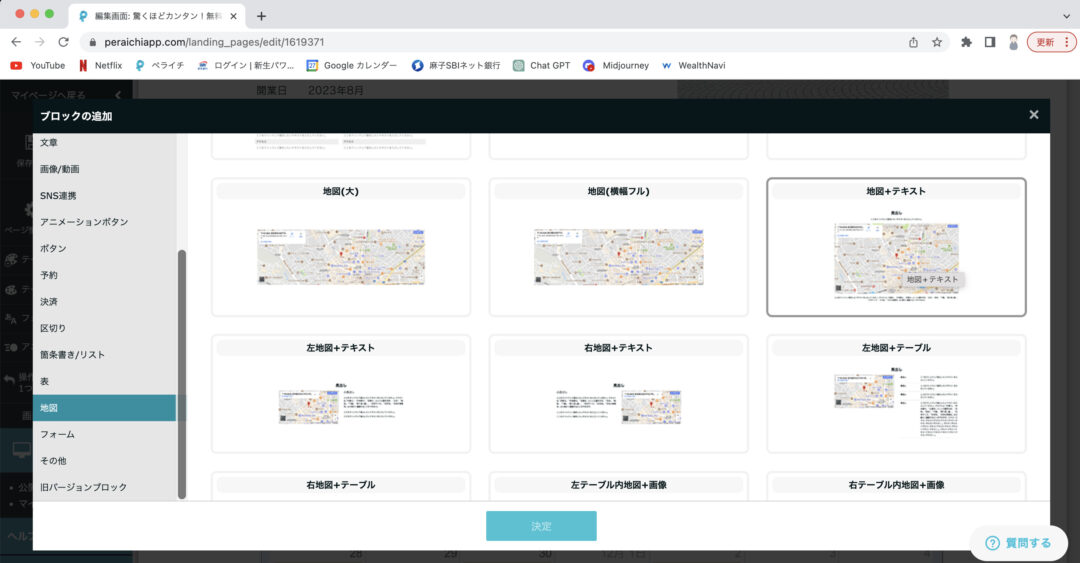This screenshot has width=1080, height=563.
Task: Go forward with the browser forward arrow
Action: pos(40,42)
